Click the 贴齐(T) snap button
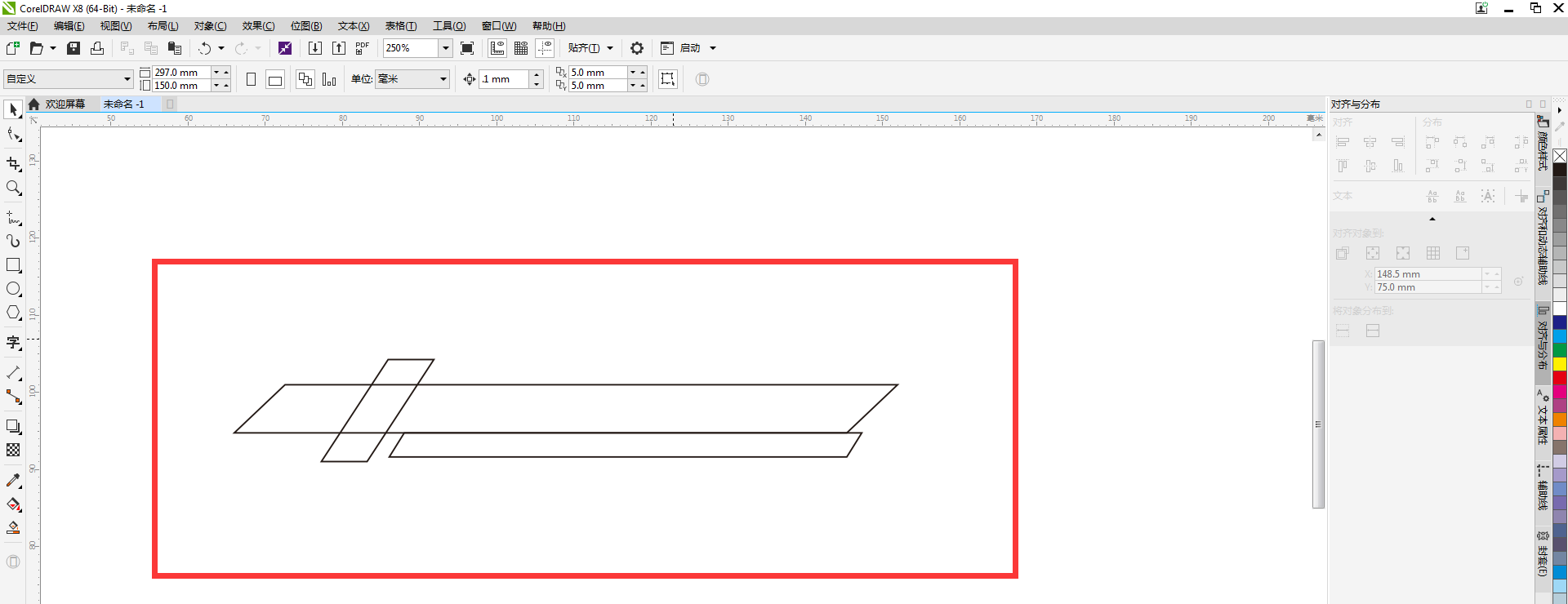Screen dimensions: 1568x604 pyautogui.click(x=583, y=48)
